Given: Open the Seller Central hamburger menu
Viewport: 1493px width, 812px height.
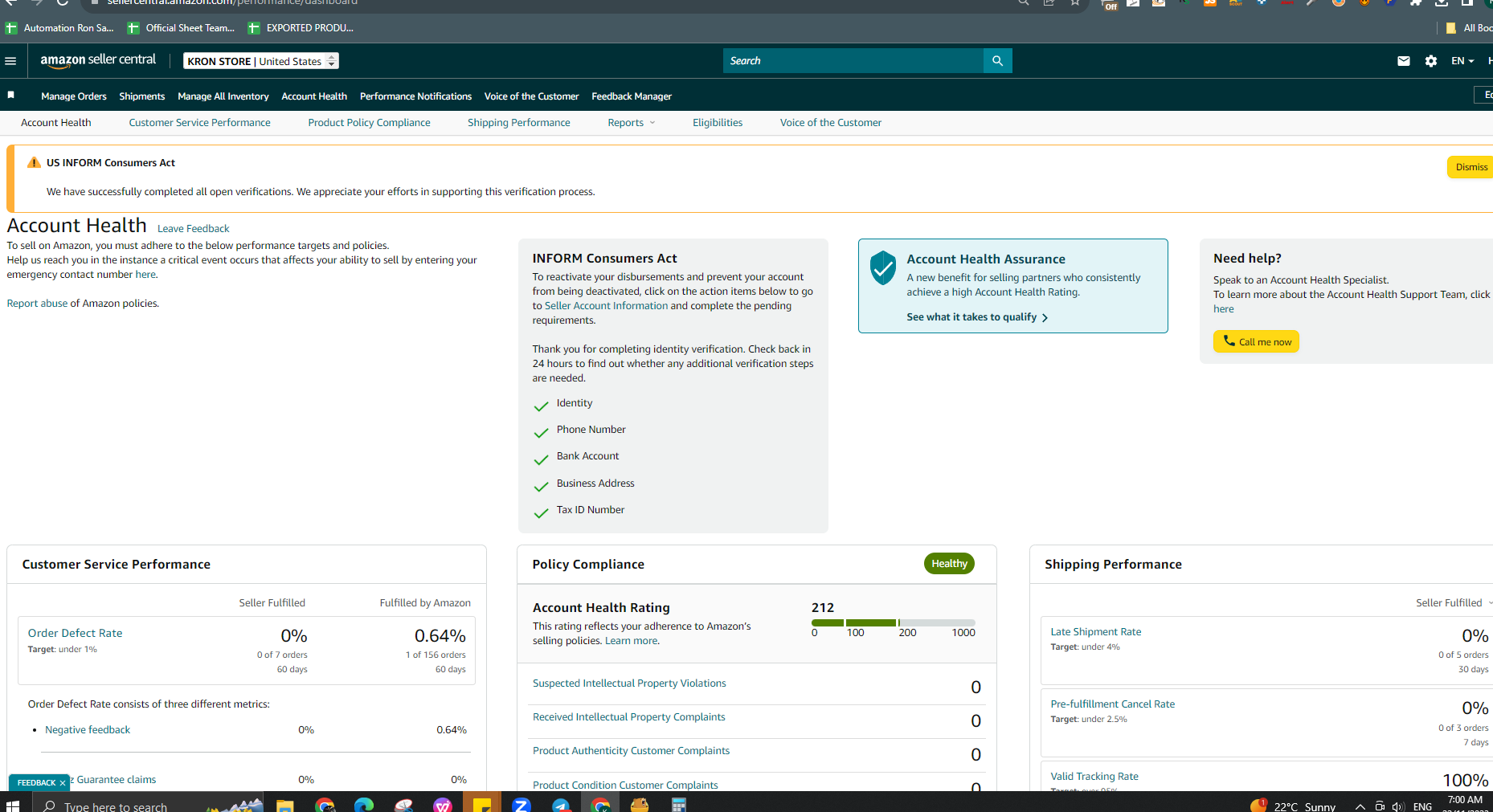Looking at the screenshot, I should (x=10, y=61).
